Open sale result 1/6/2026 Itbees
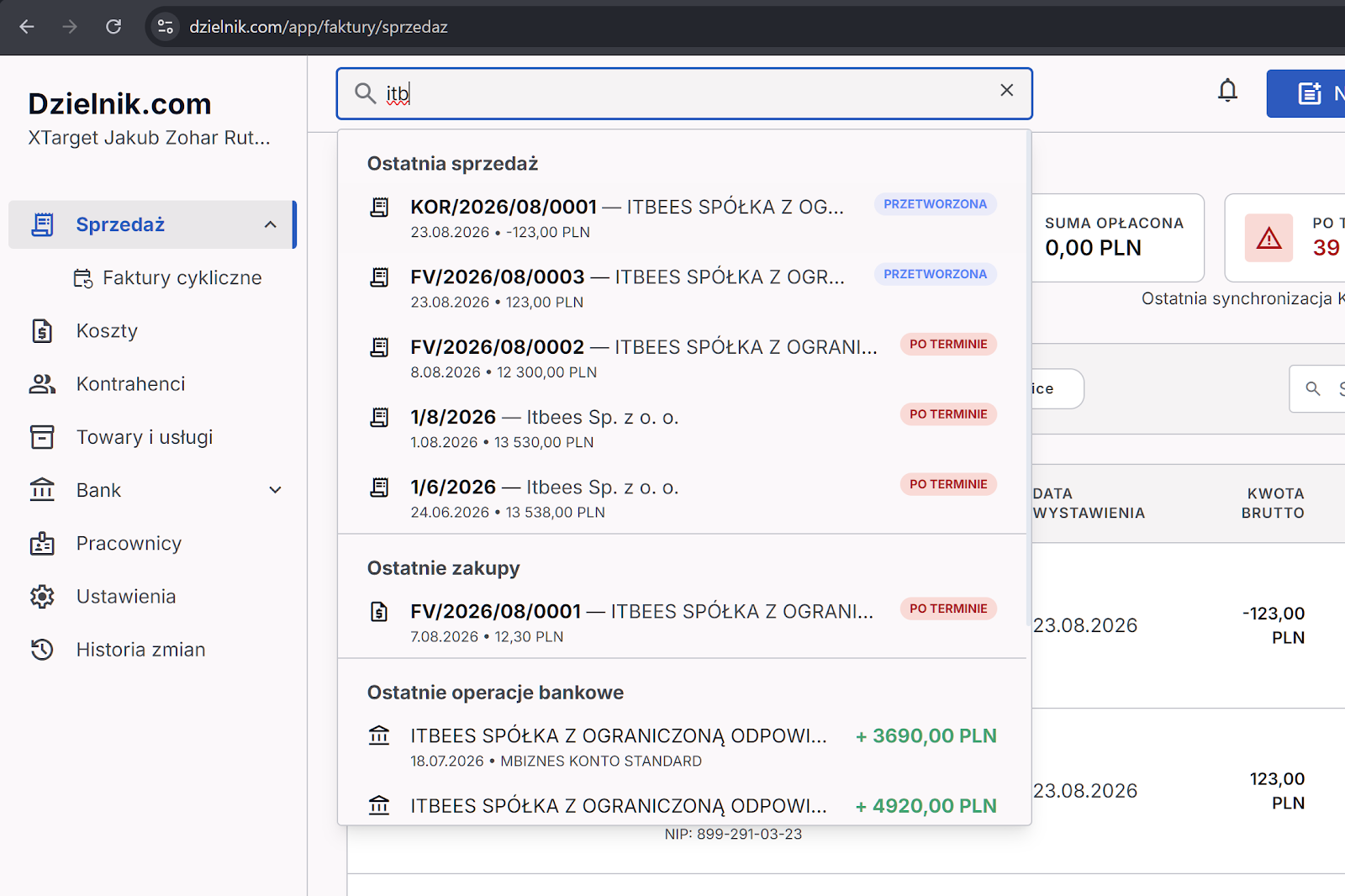The image size is (1345, 896). click(683, 498)
